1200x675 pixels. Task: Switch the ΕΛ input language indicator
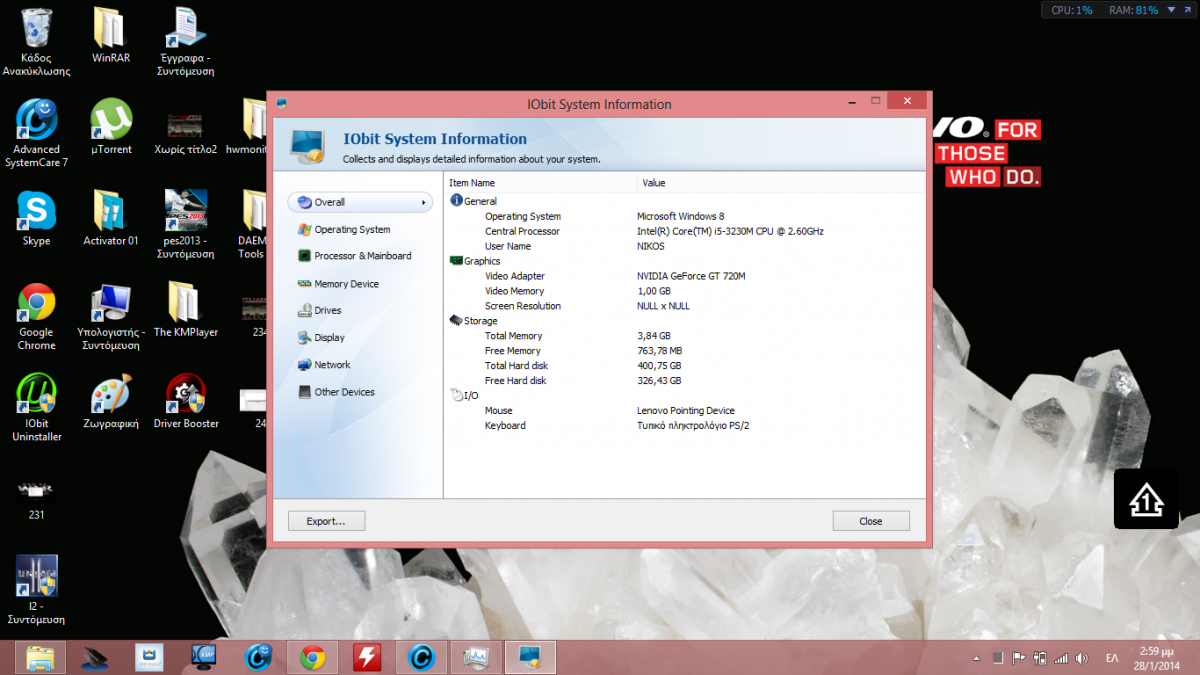[1112, 658]
